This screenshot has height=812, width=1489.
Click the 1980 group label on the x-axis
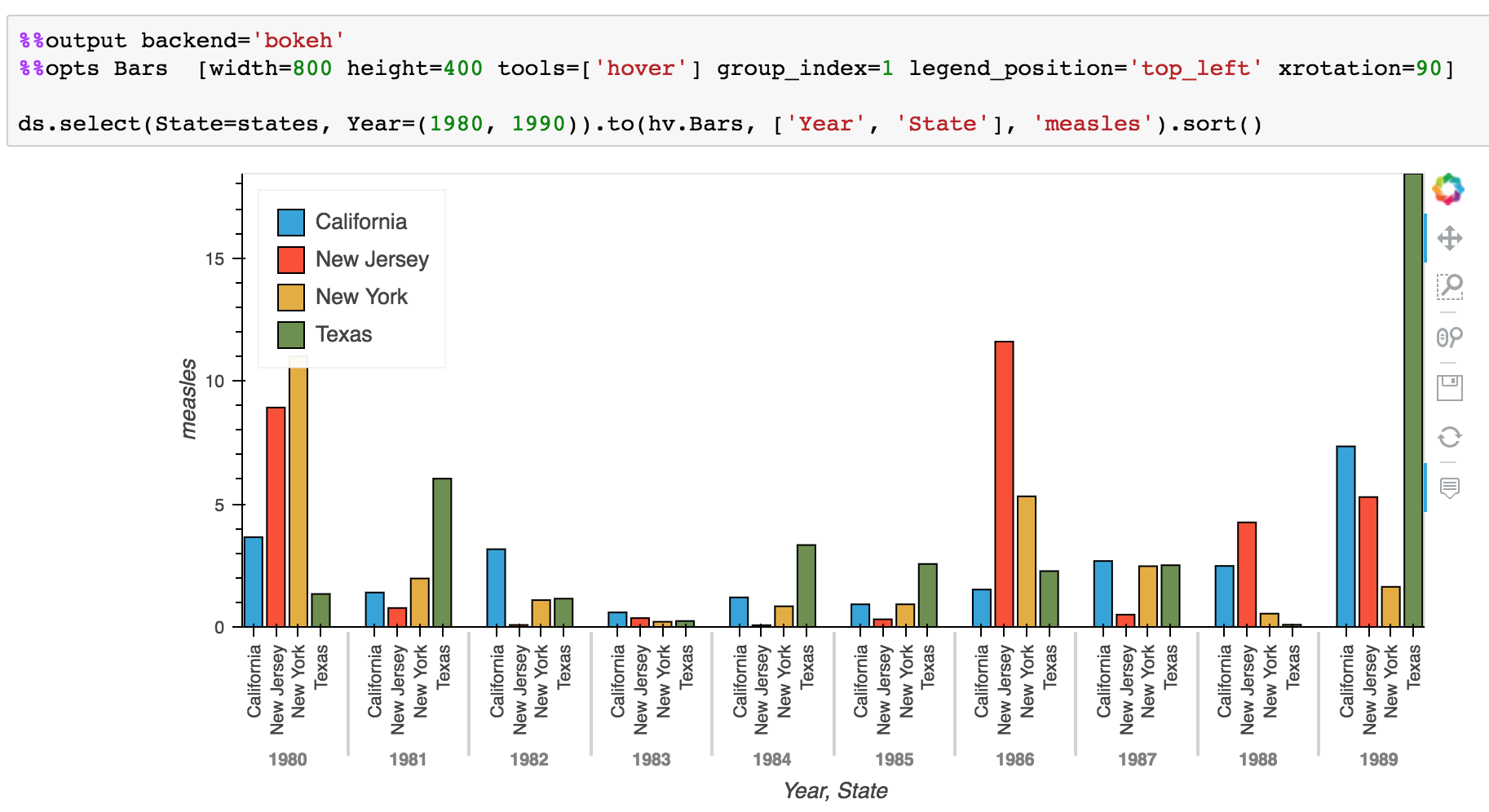click(287, 759)
